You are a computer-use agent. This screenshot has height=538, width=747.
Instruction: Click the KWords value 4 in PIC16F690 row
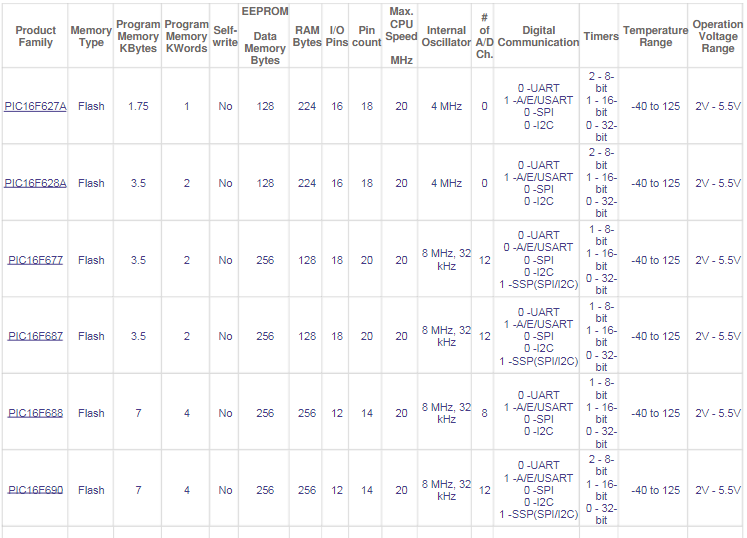tap(186, 490)
